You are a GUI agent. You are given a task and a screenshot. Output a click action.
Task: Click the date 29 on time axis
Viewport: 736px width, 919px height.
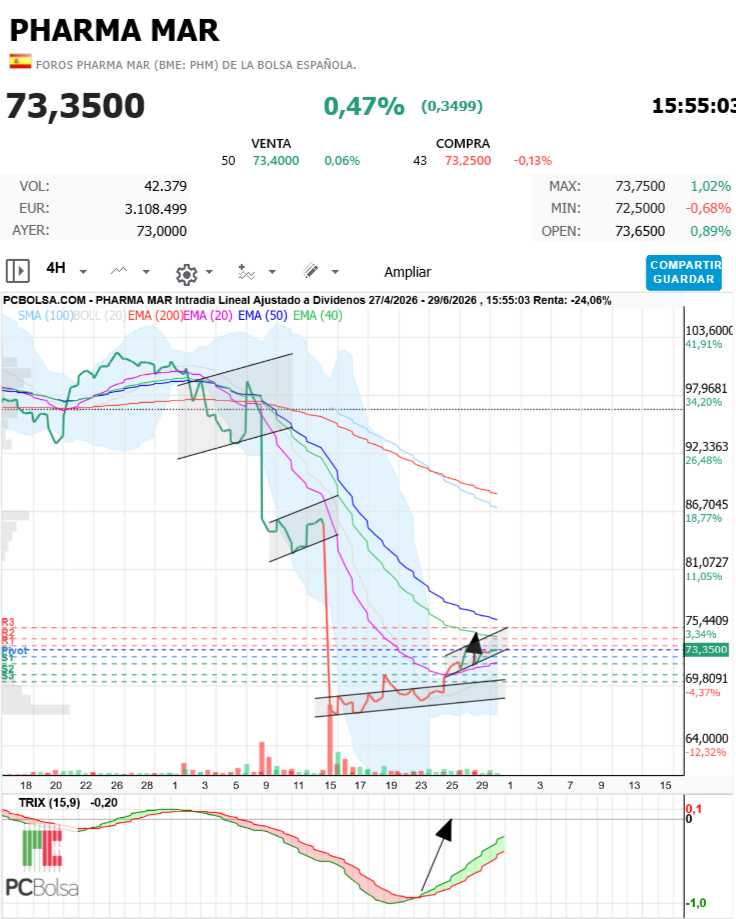click(482, 785)
